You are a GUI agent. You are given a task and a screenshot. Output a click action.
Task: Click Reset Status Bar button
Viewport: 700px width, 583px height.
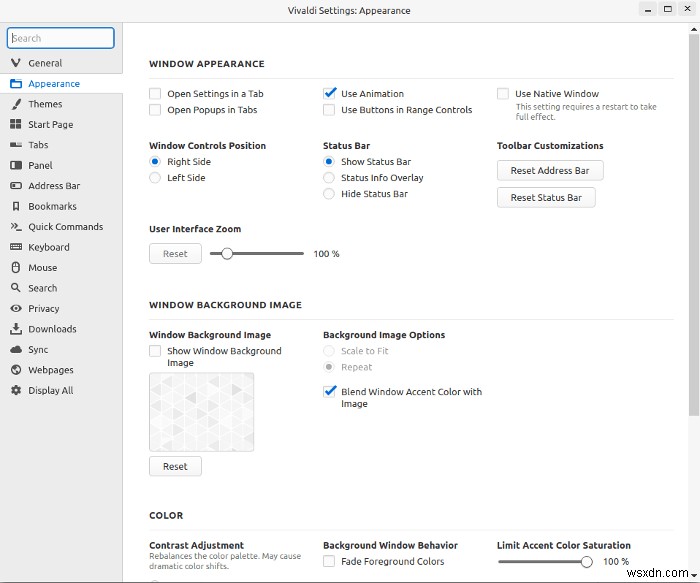[546, 197]
